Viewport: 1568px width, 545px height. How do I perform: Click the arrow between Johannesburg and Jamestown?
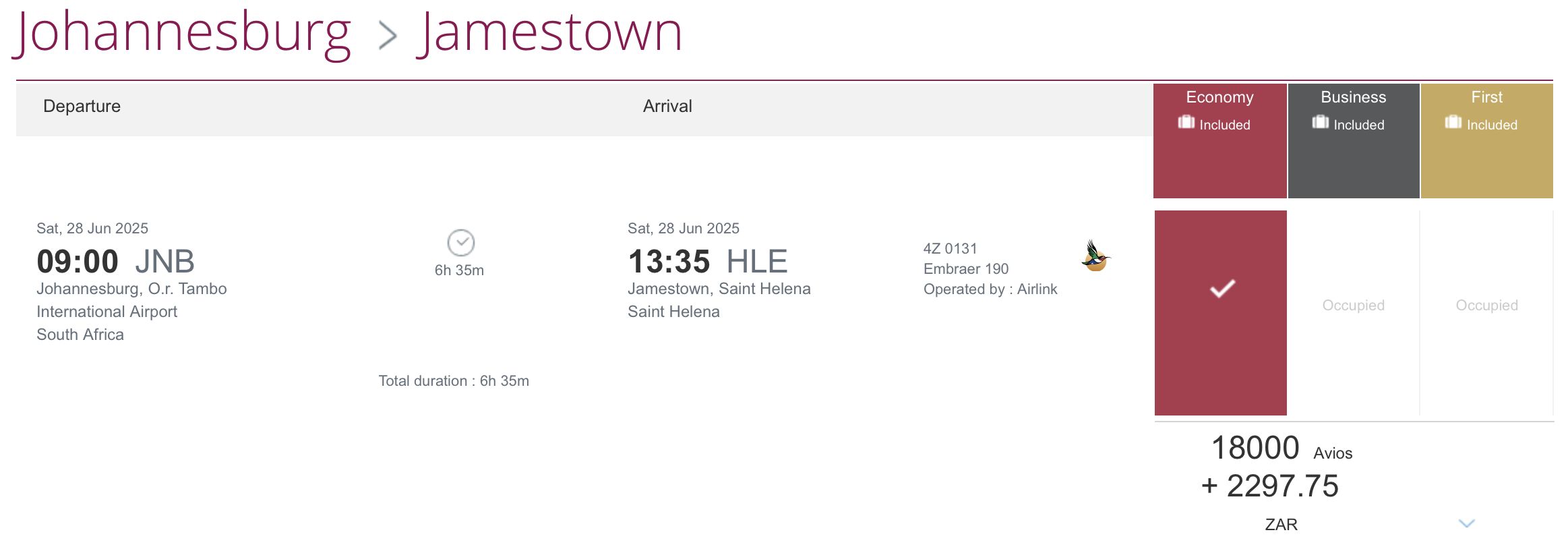click(x=387, y=35)
